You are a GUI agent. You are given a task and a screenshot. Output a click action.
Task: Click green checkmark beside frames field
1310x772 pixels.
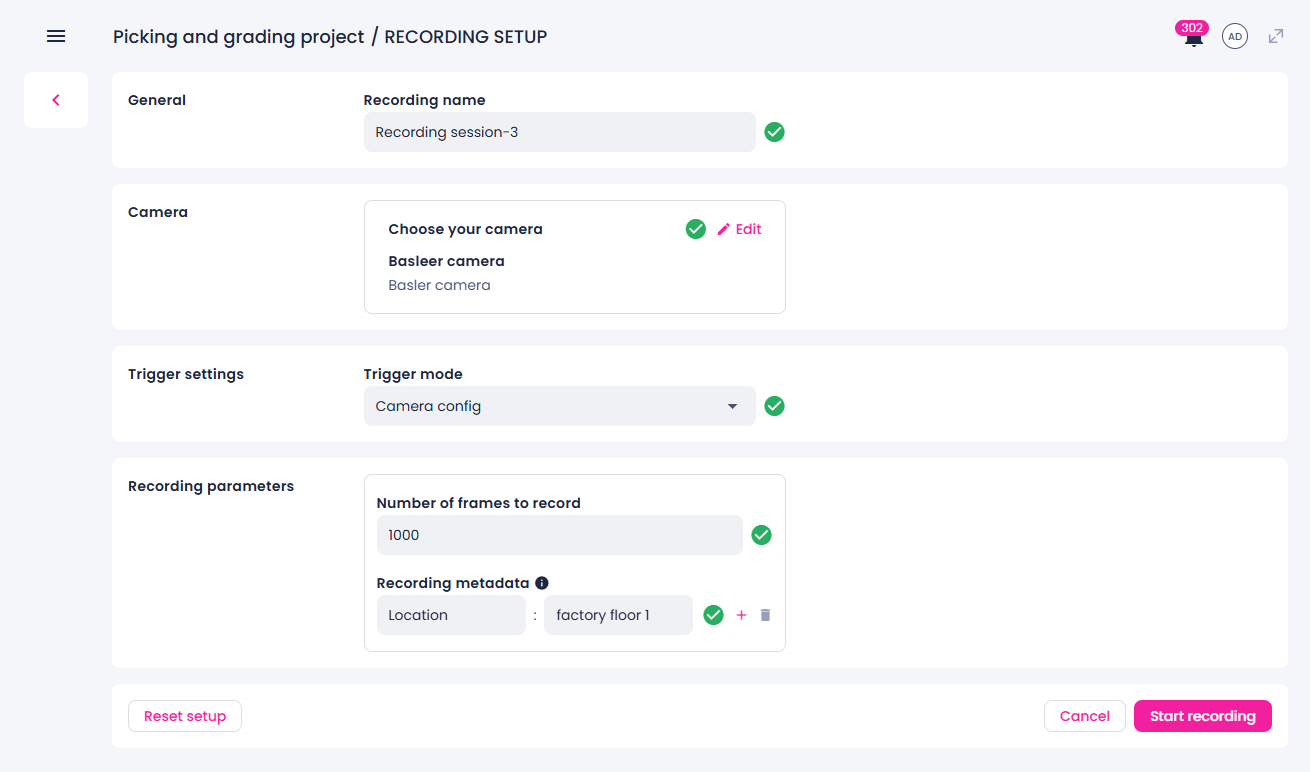point(761,535)
